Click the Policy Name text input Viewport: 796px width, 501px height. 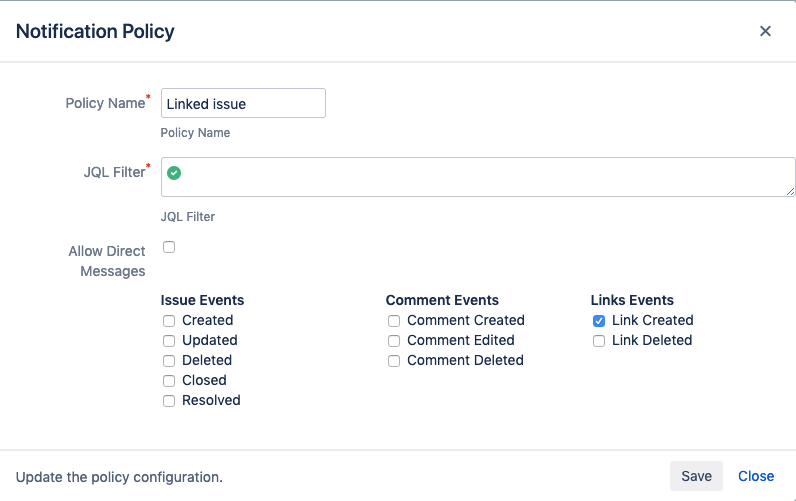click(x=243, y=103)
